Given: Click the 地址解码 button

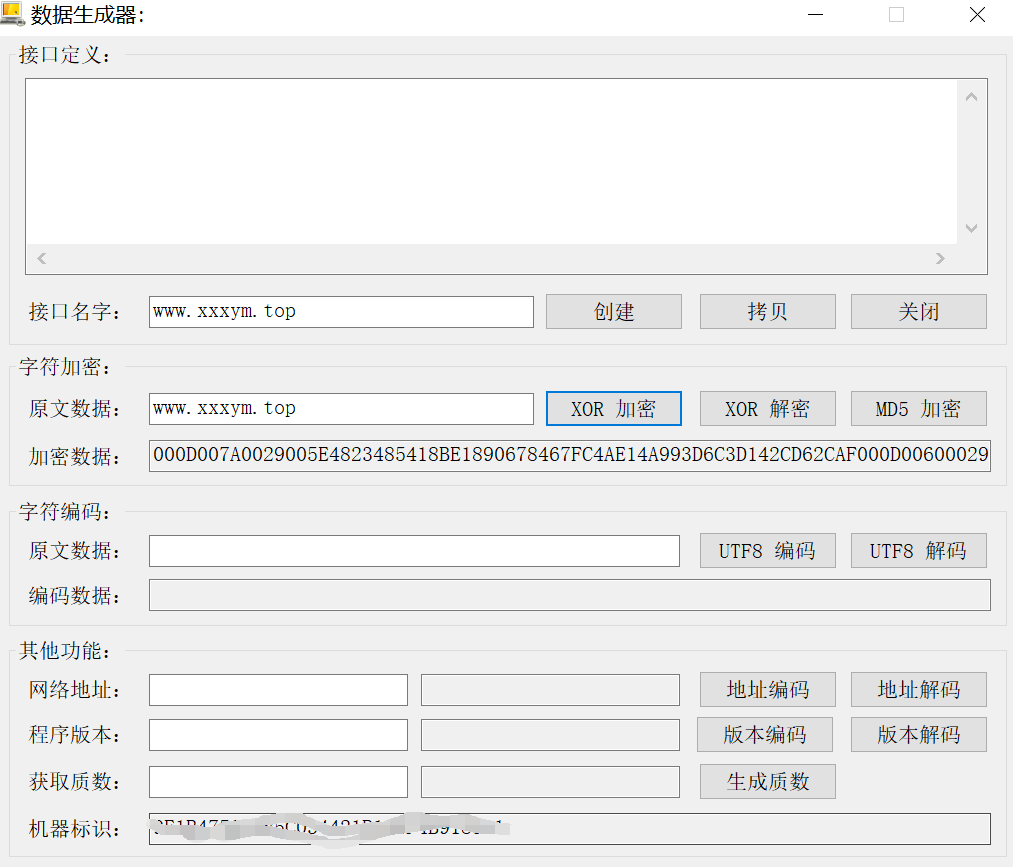Looking at the screenshot, I should tap(919, 689).
